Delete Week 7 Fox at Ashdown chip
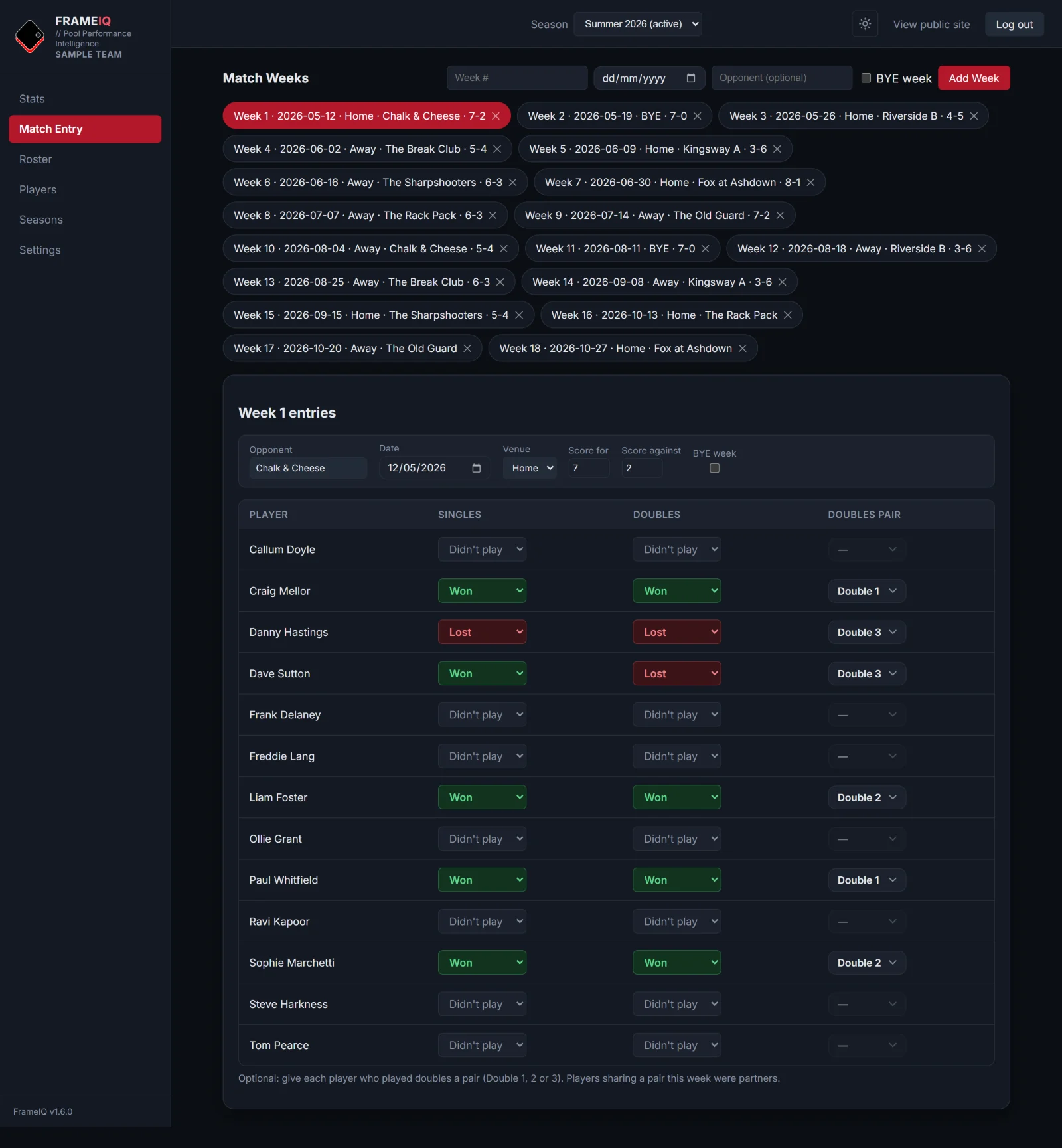Image resolution: width=1062 pixels, height=1148 pixels. [x=810, y=182]
